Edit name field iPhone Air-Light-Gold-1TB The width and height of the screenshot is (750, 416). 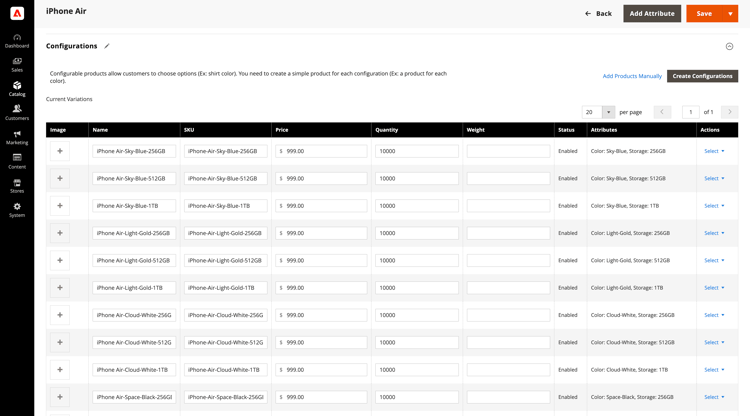click(134, 288)
